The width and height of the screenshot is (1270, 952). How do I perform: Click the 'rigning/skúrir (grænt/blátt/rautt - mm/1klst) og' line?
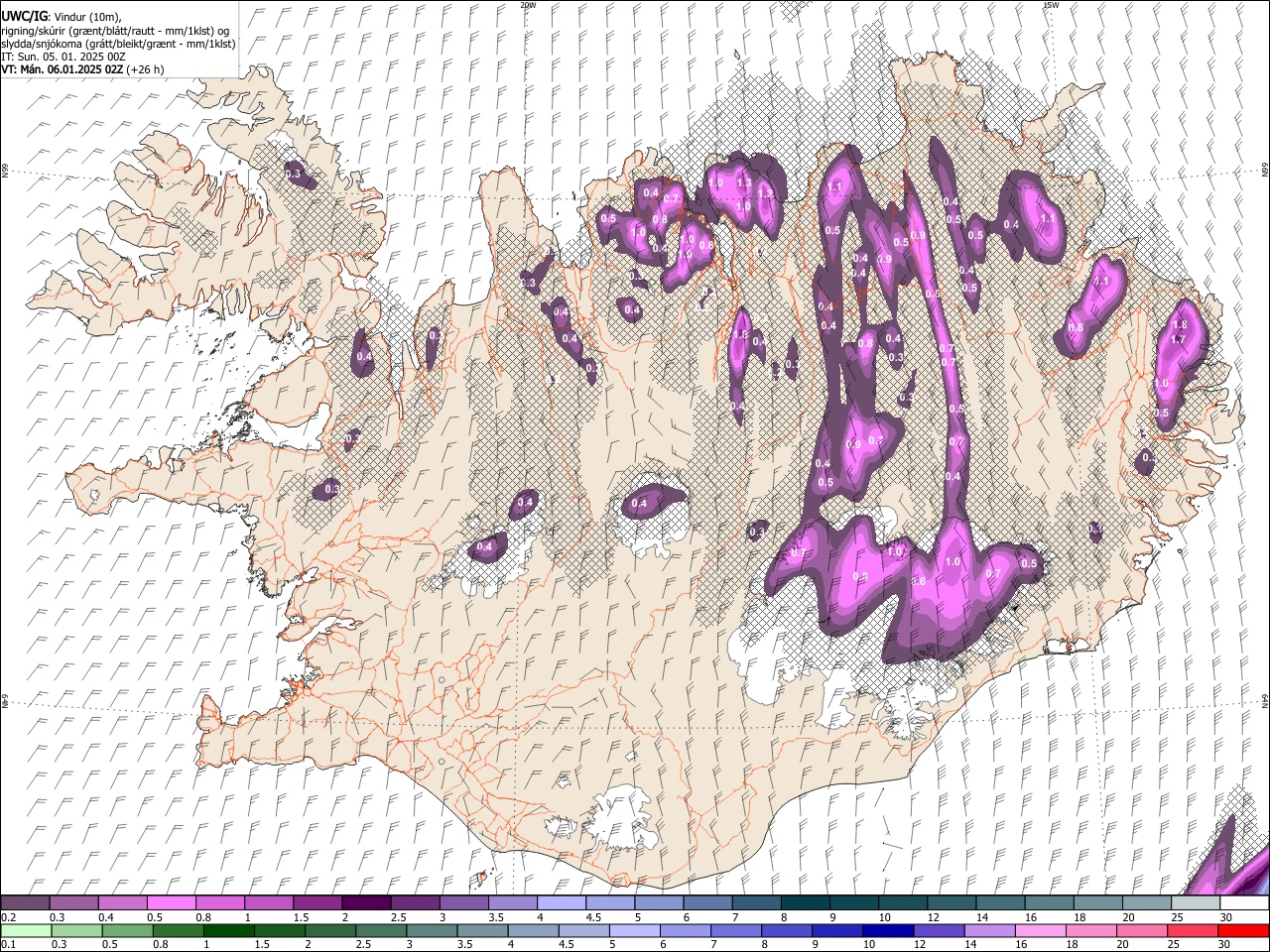[115, 31]
